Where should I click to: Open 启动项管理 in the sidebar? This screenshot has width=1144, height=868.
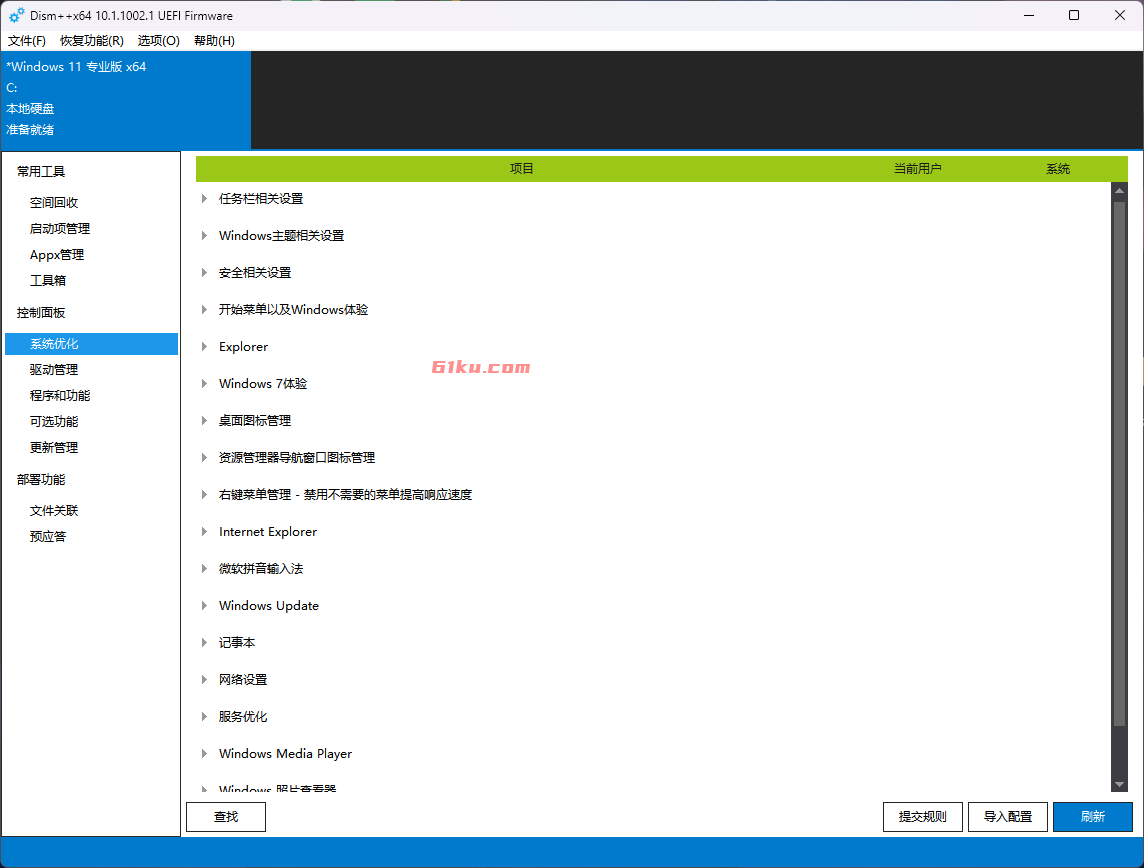60,229
